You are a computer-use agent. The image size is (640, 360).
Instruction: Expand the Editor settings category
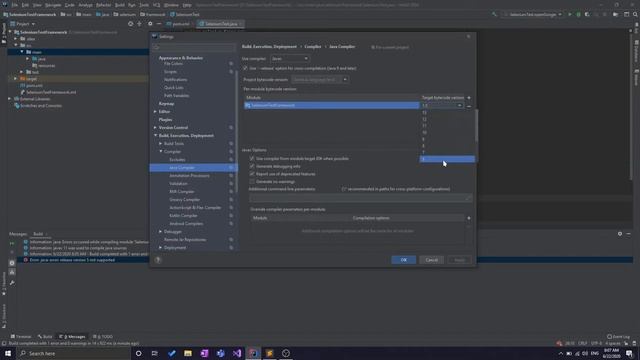coord(155,111)
